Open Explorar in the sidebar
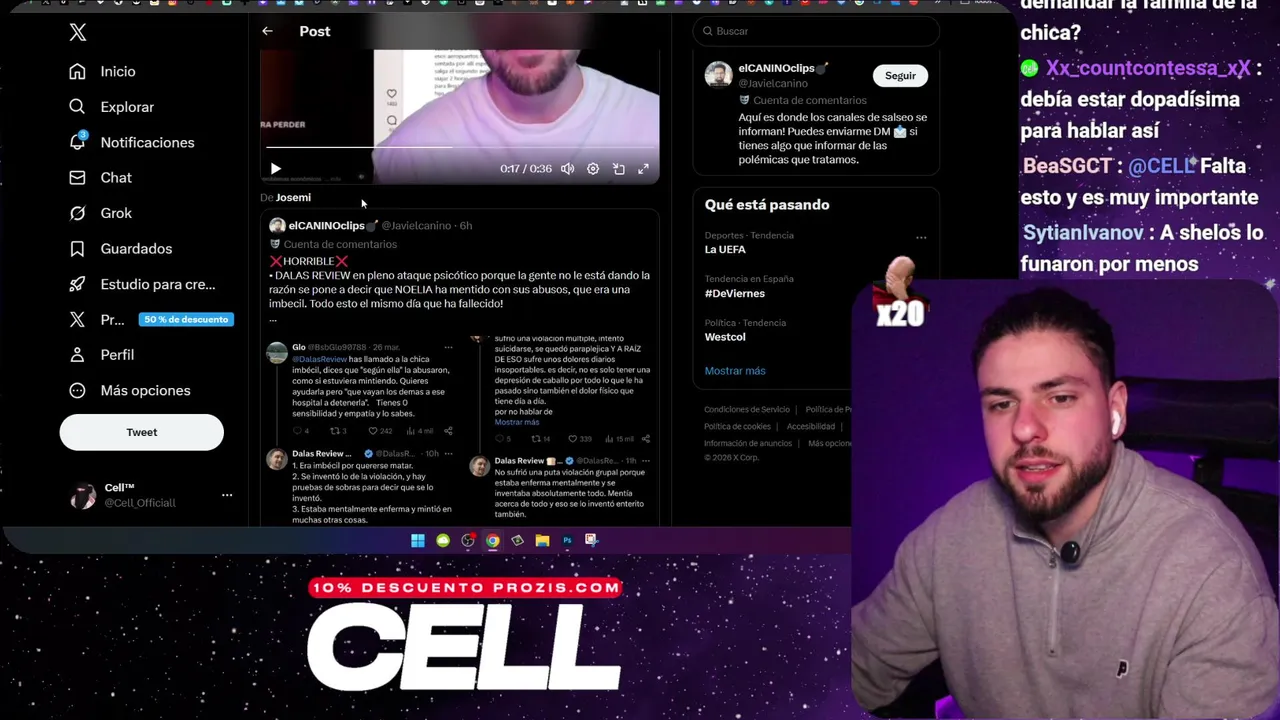This screenshot has height=720, width=1280. (111, 107)
